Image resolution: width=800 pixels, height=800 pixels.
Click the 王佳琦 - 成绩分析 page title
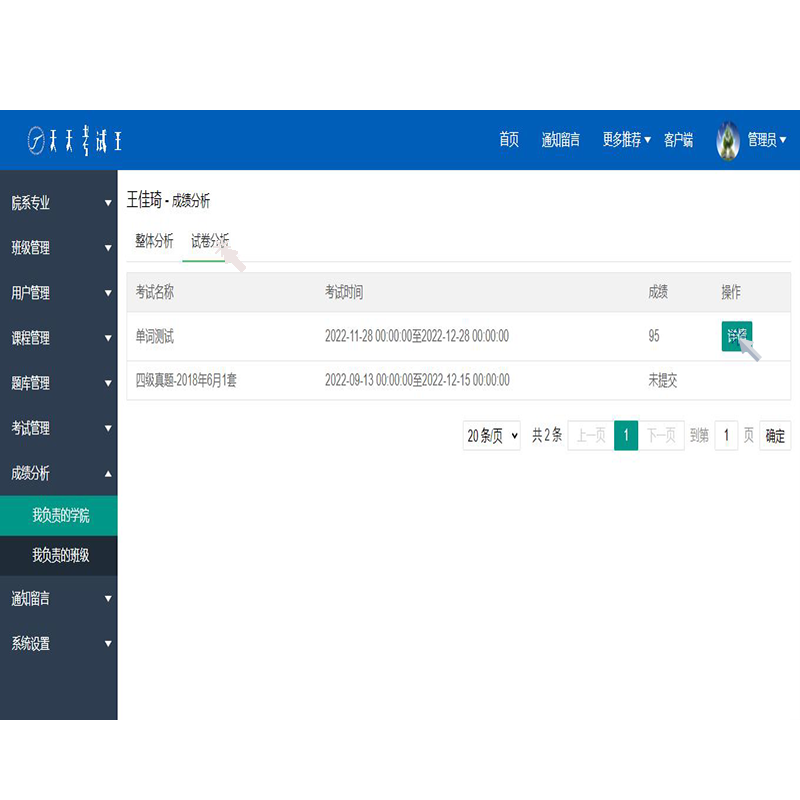[168, 200]
